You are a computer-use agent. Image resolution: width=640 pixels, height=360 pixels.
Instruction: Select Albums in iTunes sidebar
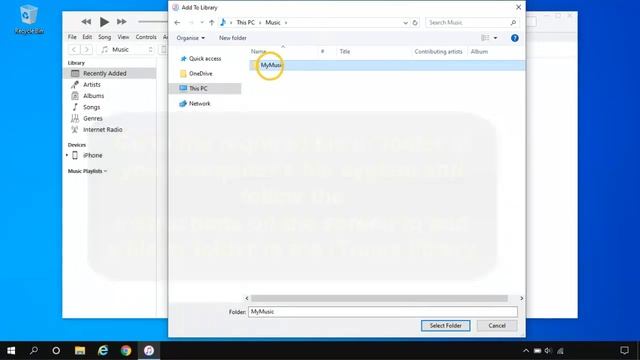tap(93, 96)
